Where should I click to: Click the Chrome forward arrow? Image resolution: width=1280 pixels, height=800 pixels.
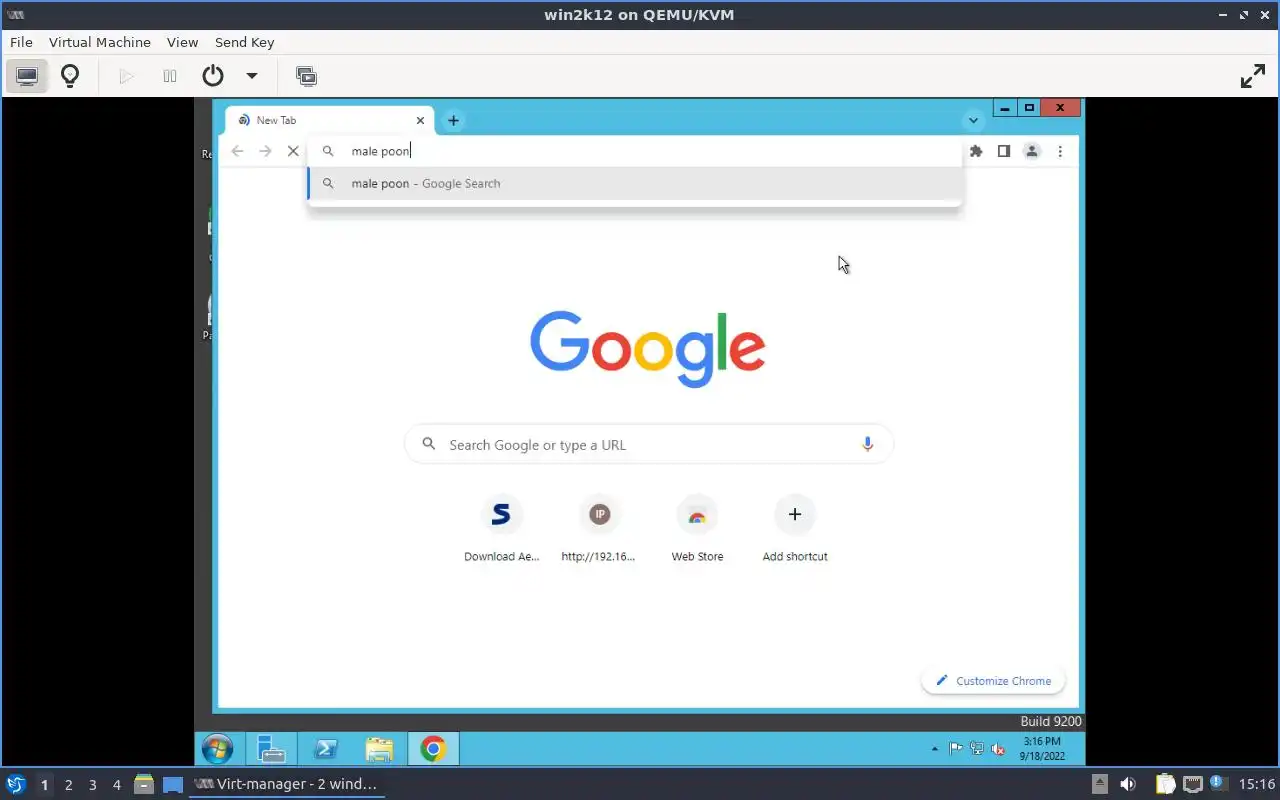click(x=265, y=151)
